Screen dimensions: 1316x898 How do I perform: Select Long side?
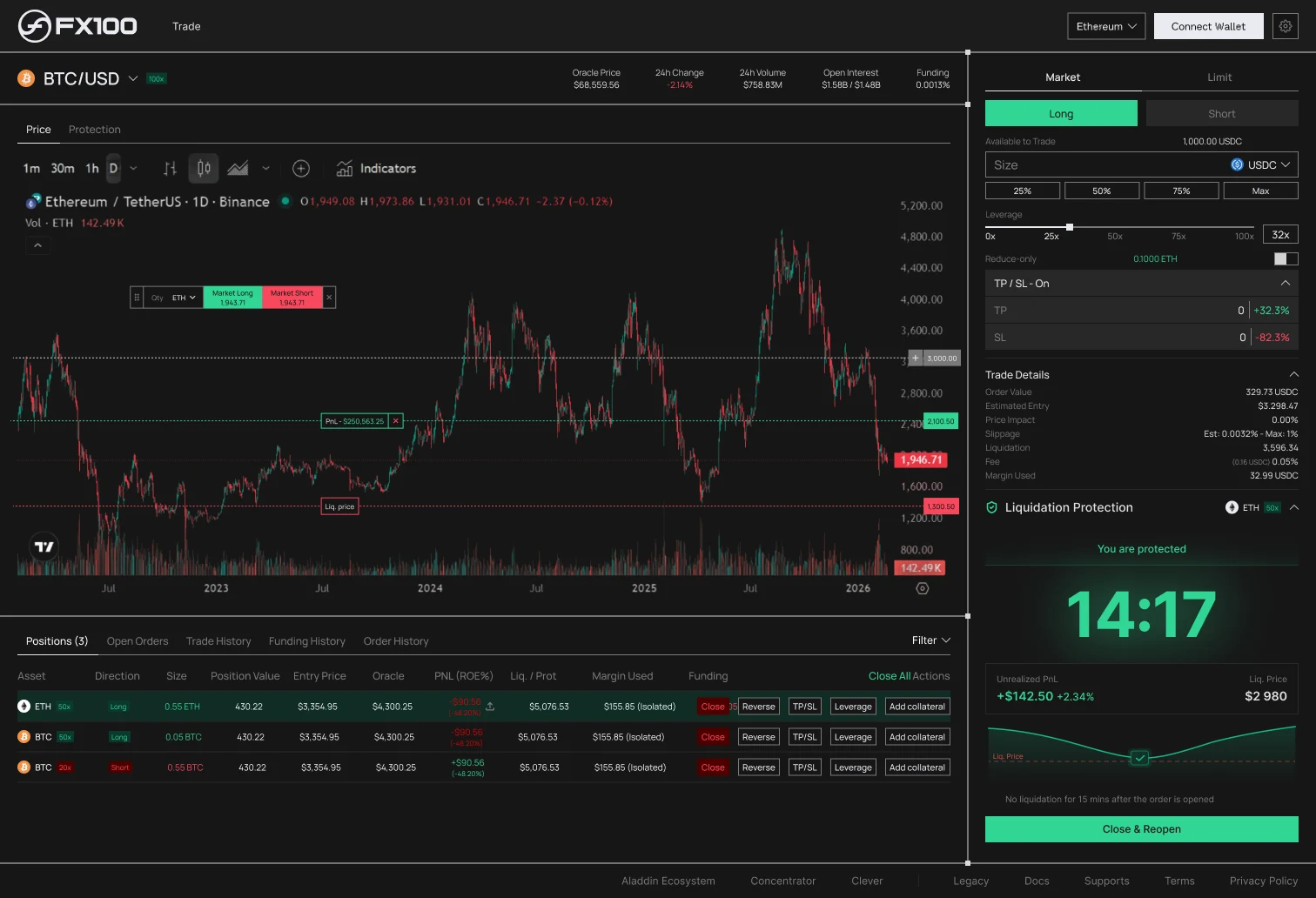(1061, 113)
